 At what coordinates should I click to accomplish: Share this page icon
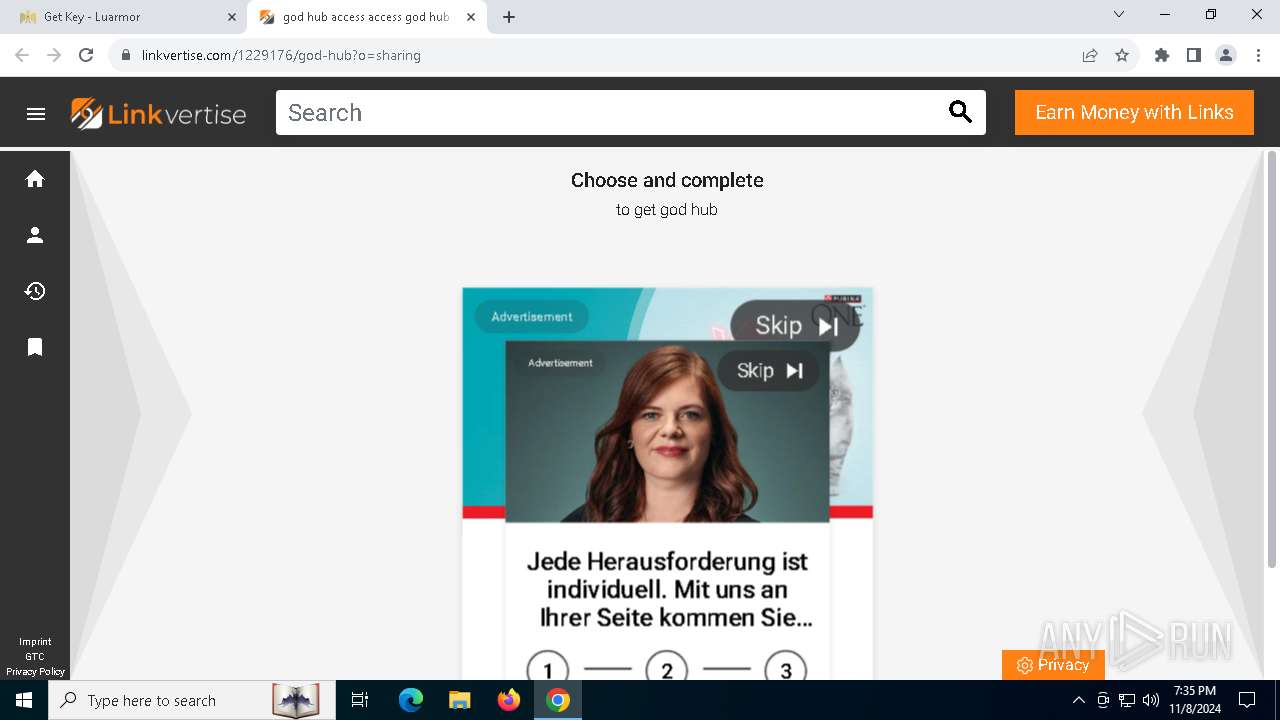pos(1090,55)
